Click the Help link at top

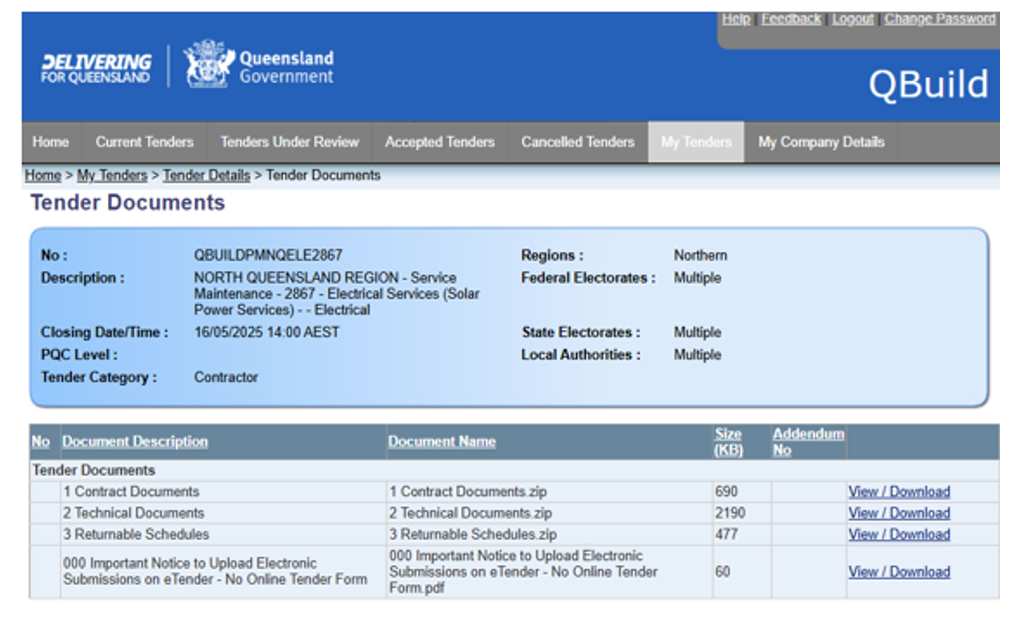736,19
